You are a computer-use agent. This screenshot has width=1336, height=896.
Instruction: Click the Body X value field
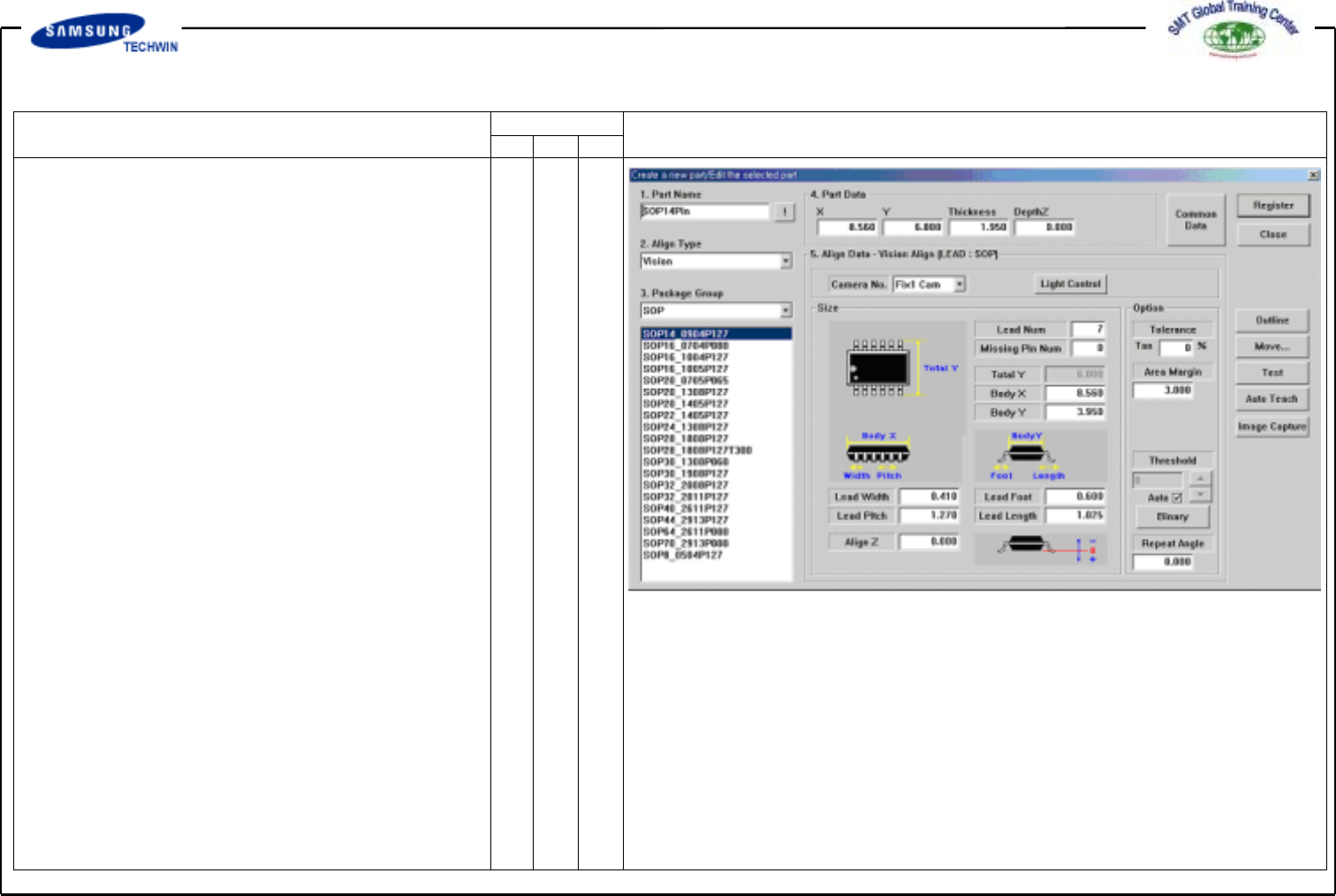tap(1075, 393)
